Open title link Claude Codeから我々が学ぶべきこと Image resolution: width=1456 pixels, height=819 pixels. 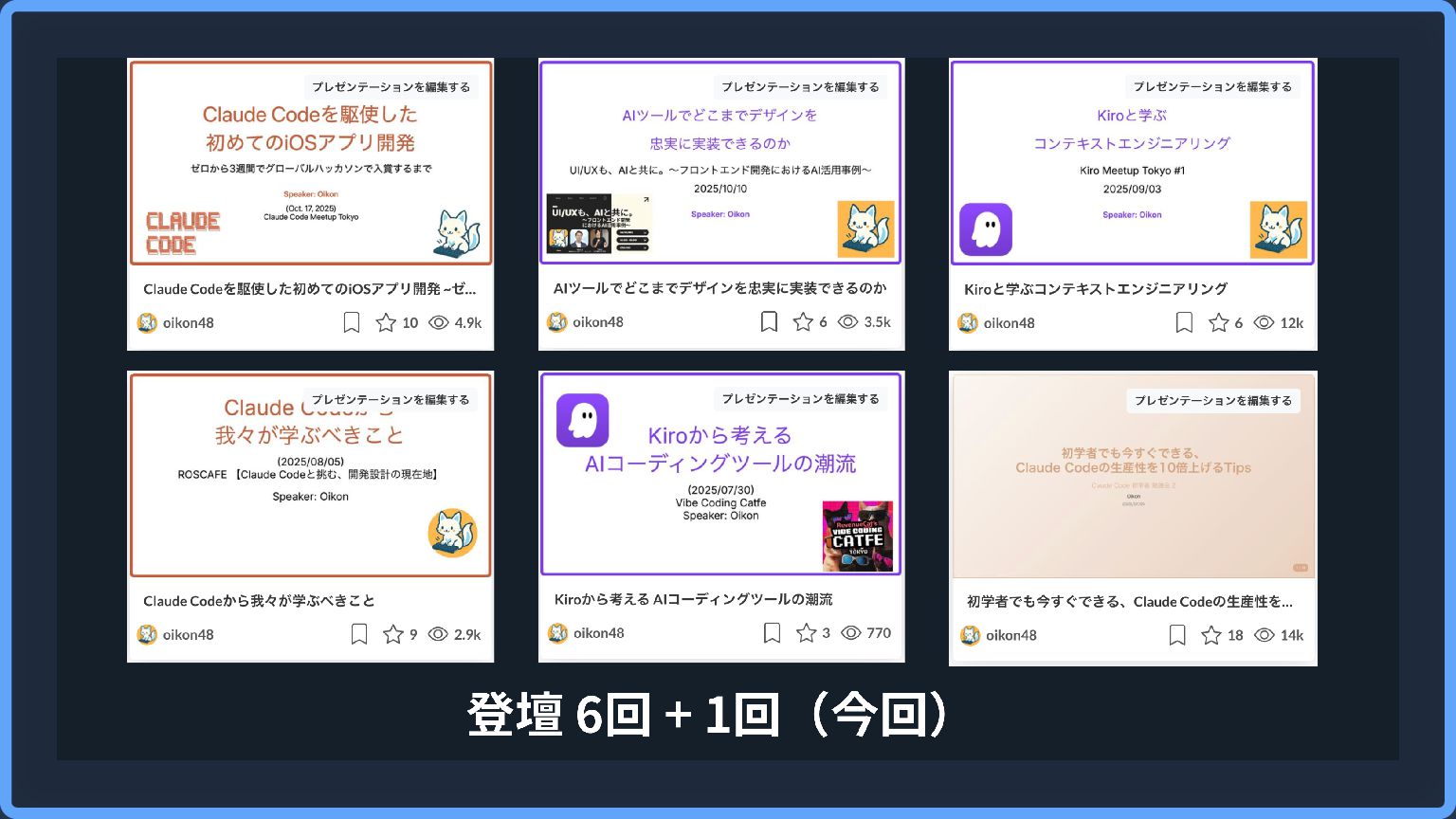(x=259, y=601)
